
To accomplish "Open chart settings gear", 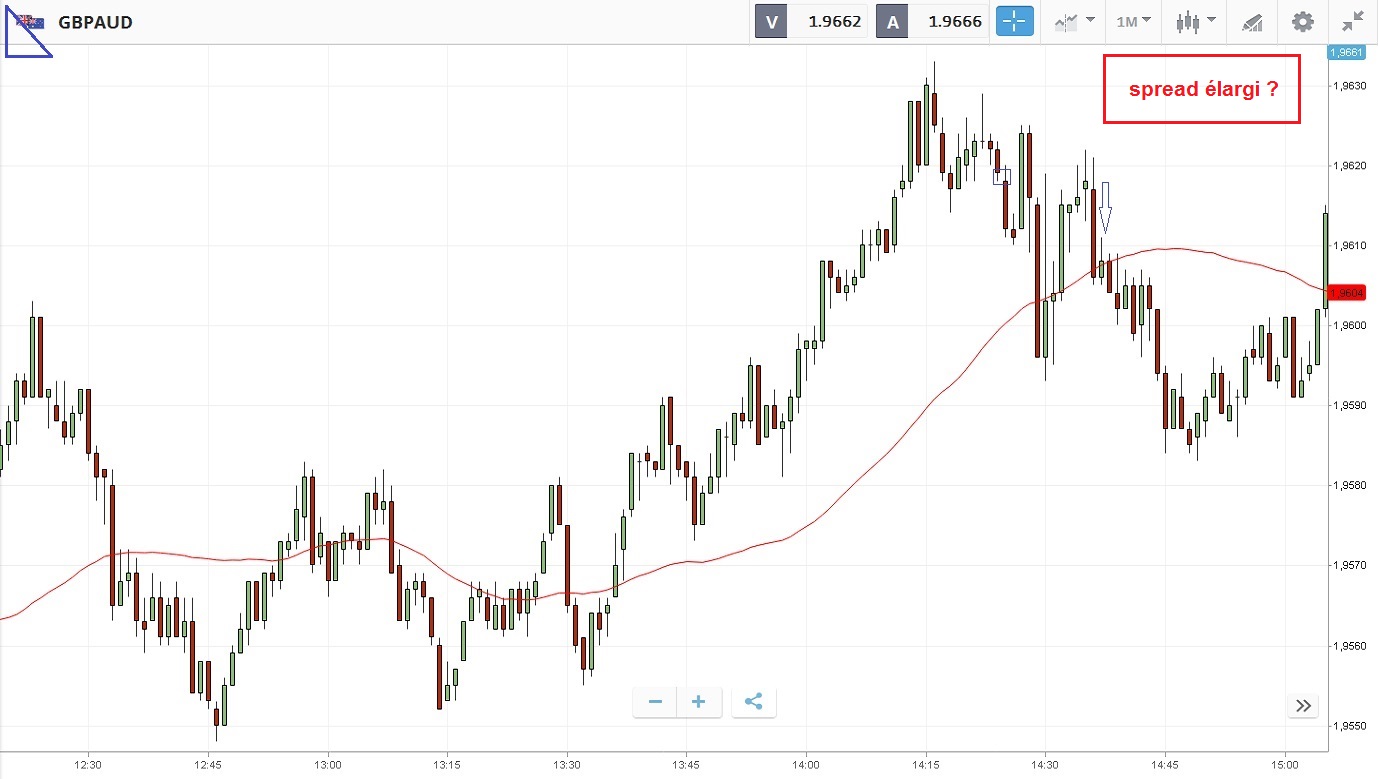I will point(1302,21).
